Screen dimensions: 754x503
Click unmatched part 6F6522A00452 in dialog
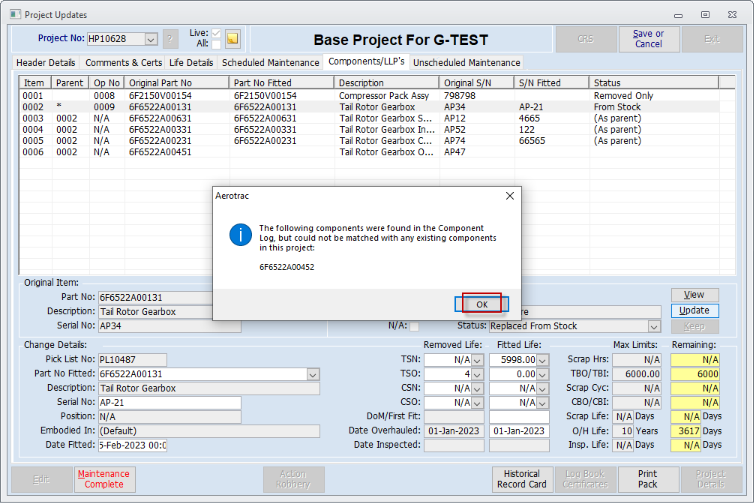(287, 267)
